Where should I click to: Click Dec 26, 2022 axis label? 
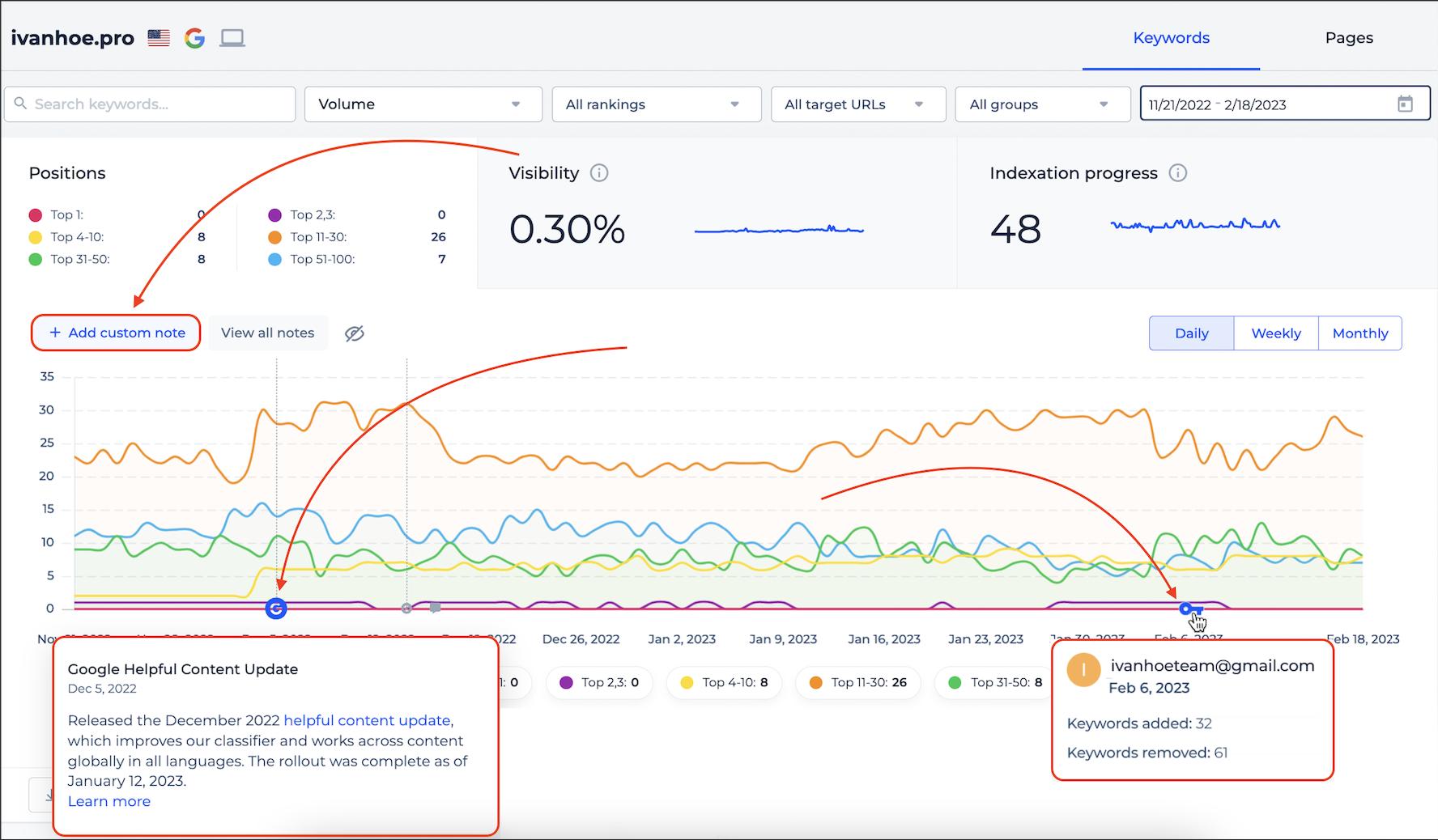[581, 639]
